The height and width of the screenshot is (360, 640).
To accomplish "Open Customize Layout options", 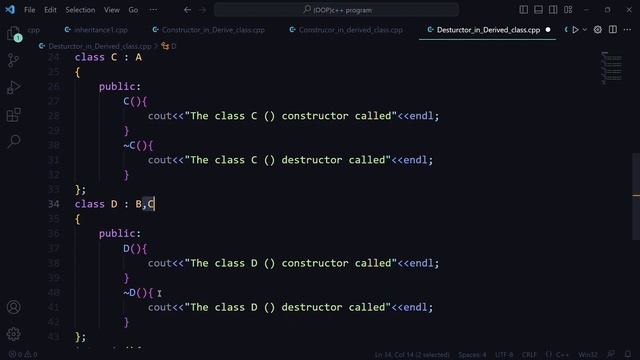I will [x=568, y=9].
